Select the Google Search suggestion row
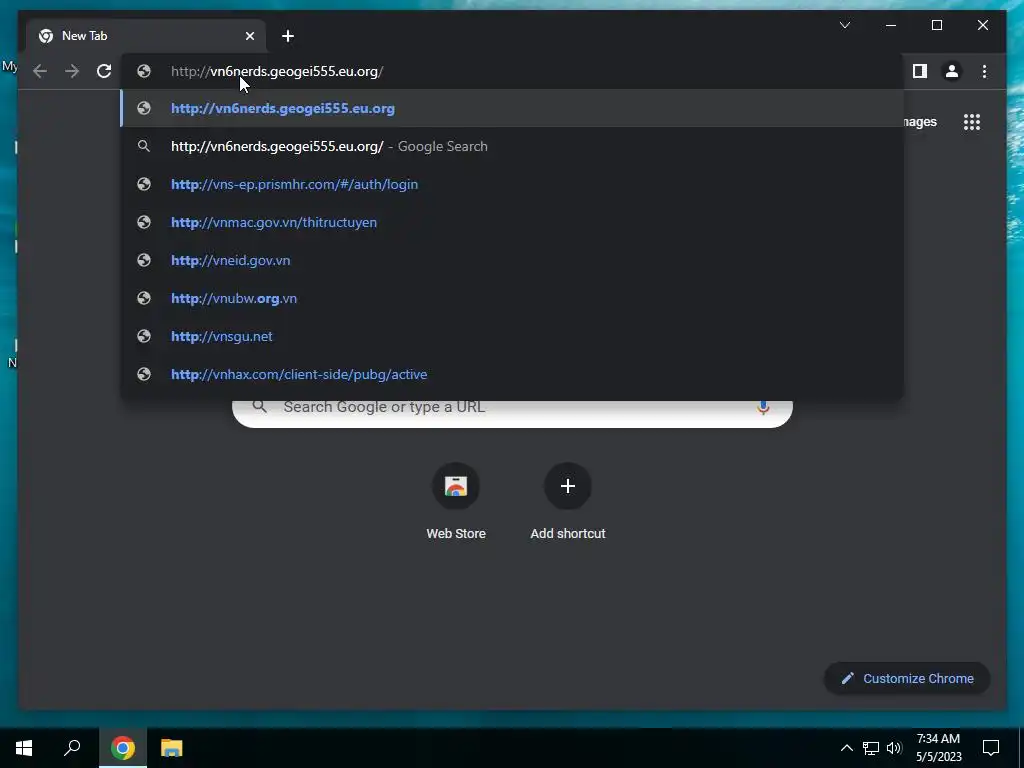 (512, 146)
